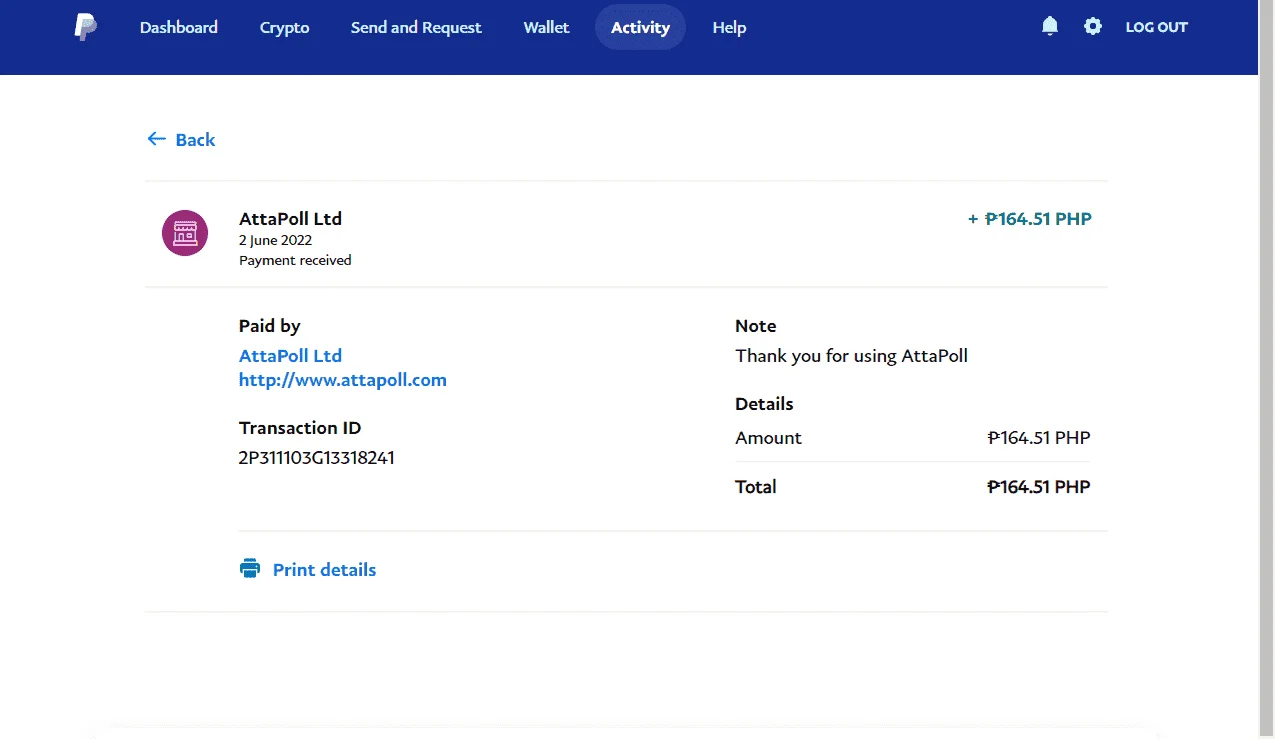Open the Help menu

point(729,27)
